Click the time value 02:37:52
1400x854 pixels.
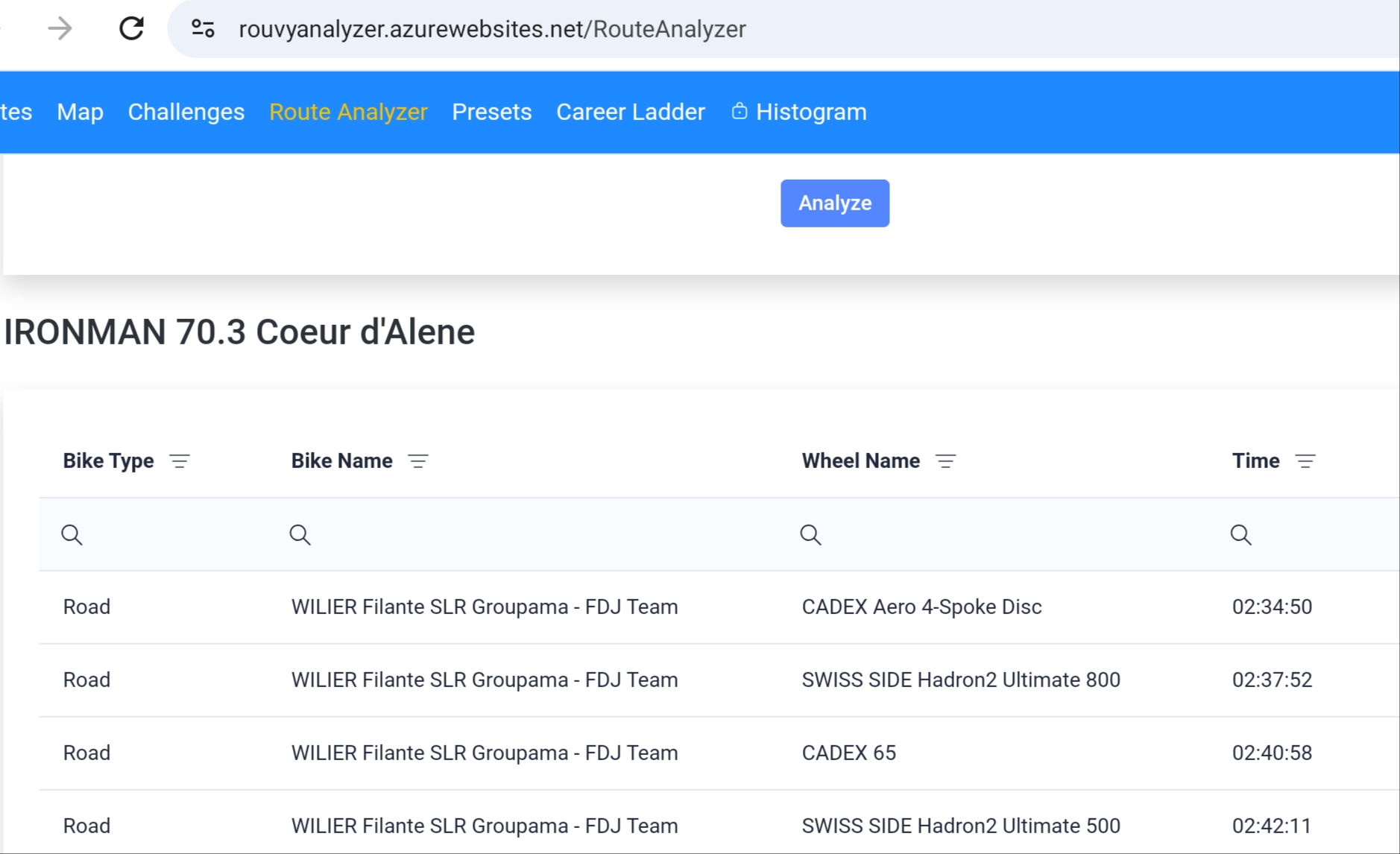point(1272,680)
